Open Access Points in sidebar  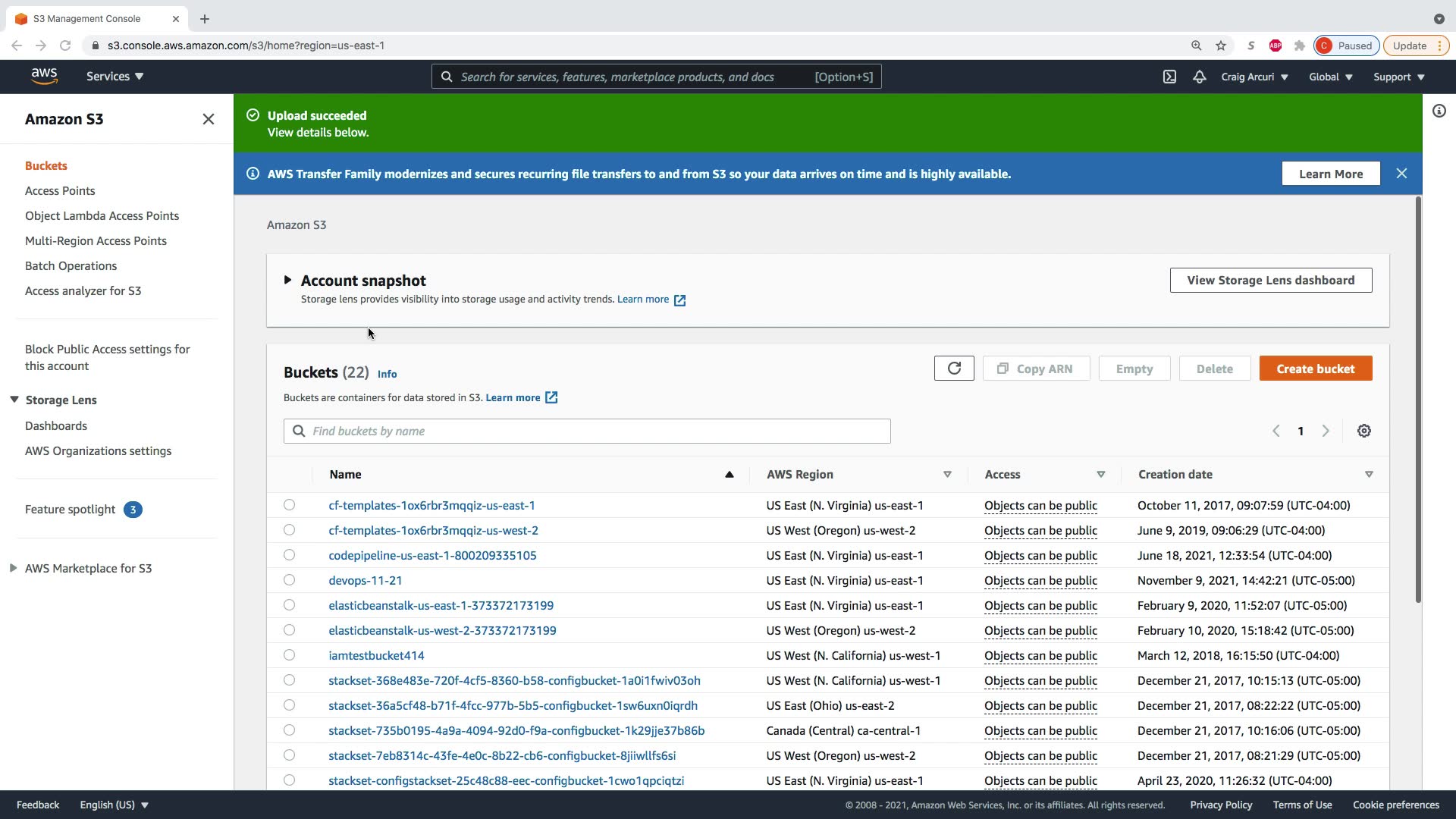(x=60, y=190)
